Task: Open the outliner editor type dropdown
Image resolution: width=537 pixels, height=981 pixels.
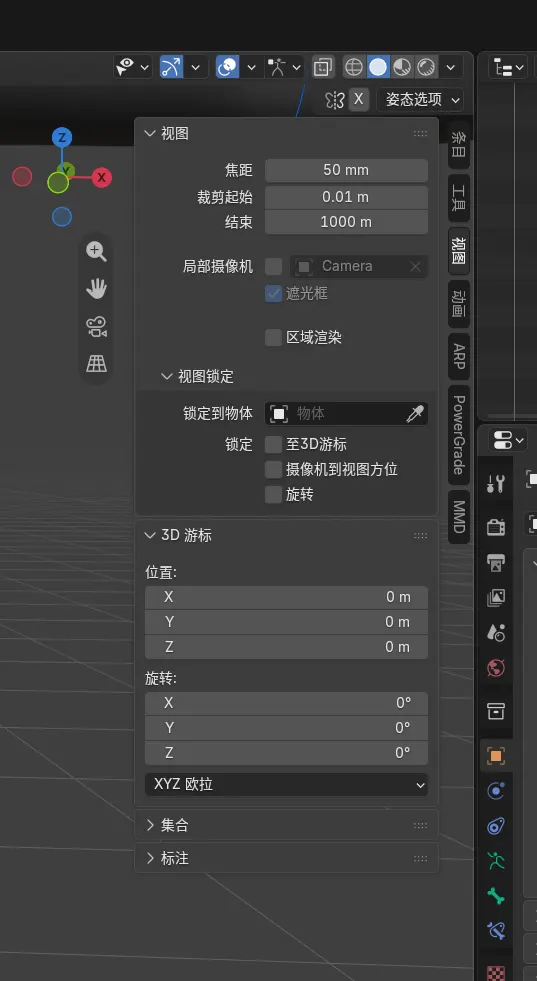Action: click(507, 66)
